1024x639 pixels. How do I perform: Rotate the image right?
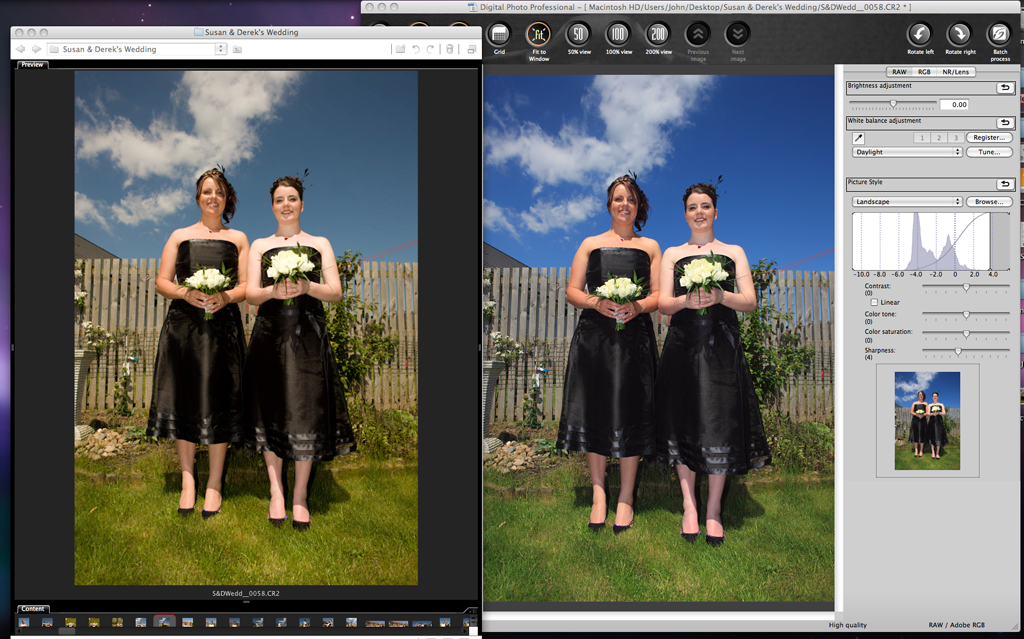[x=958, y=35]
